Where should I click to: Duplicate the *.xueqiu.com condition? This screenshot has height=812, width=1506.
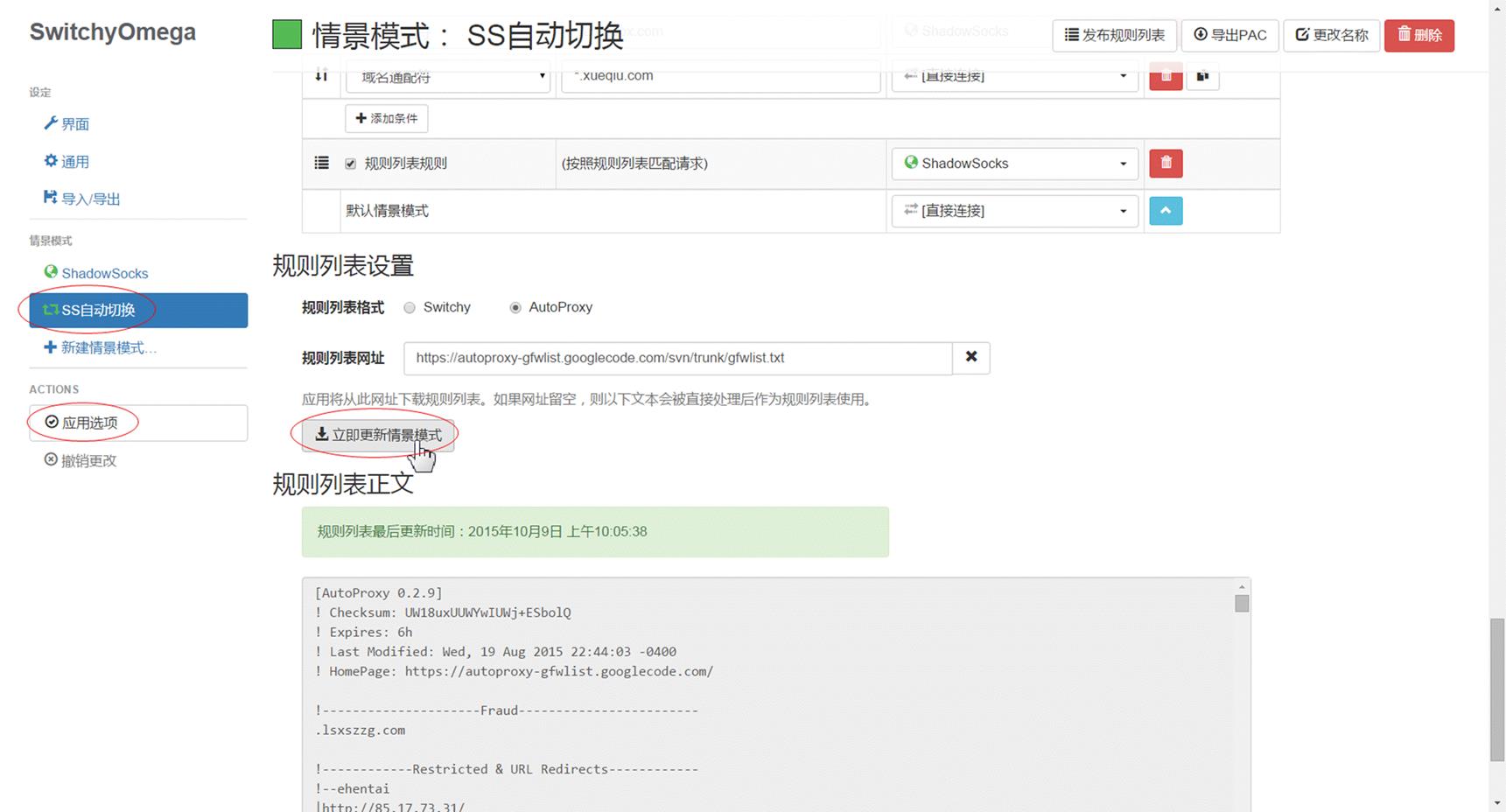1203,76
